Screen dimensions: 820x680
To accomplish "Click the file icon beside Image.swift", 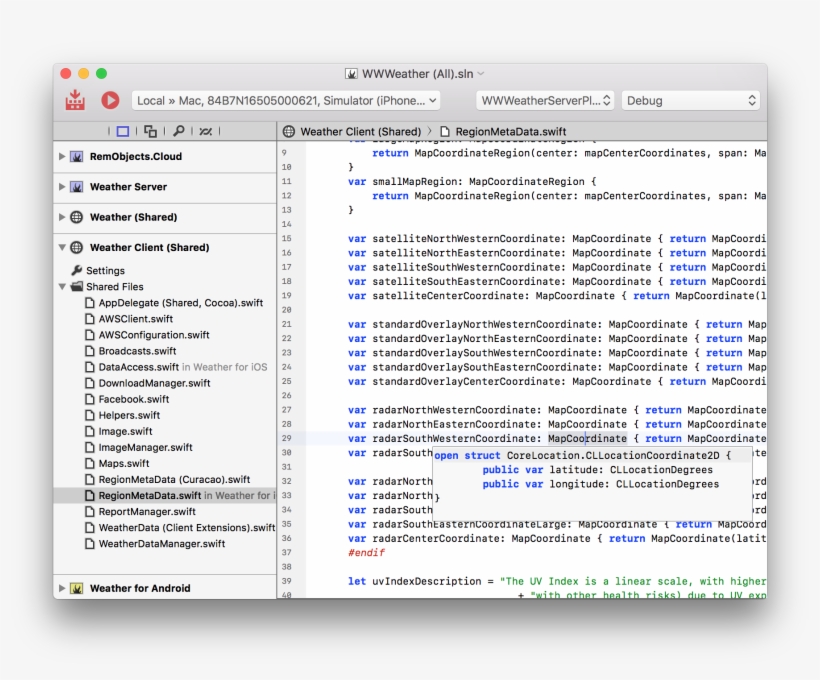I will point(90,432).
